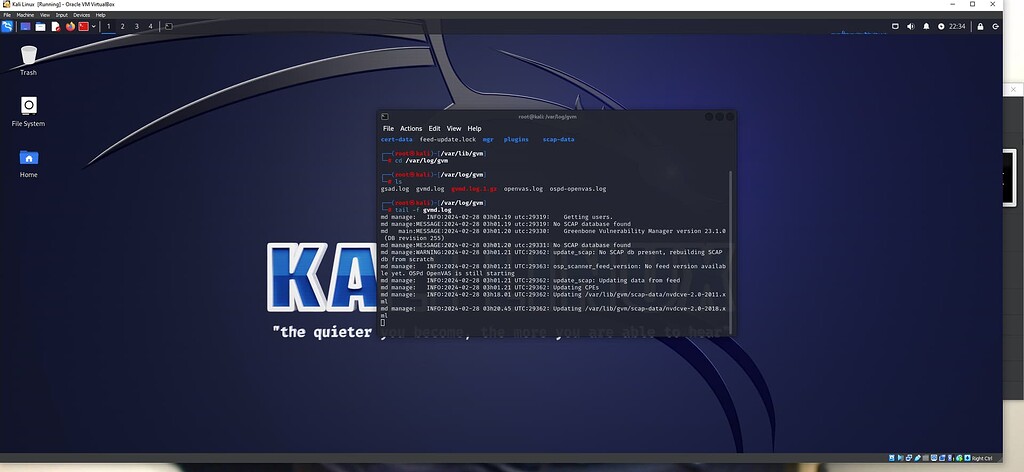This screenshot has width=1024, height=472.
Task: Launch Firefox from the top panel
Action: (70, 26)
